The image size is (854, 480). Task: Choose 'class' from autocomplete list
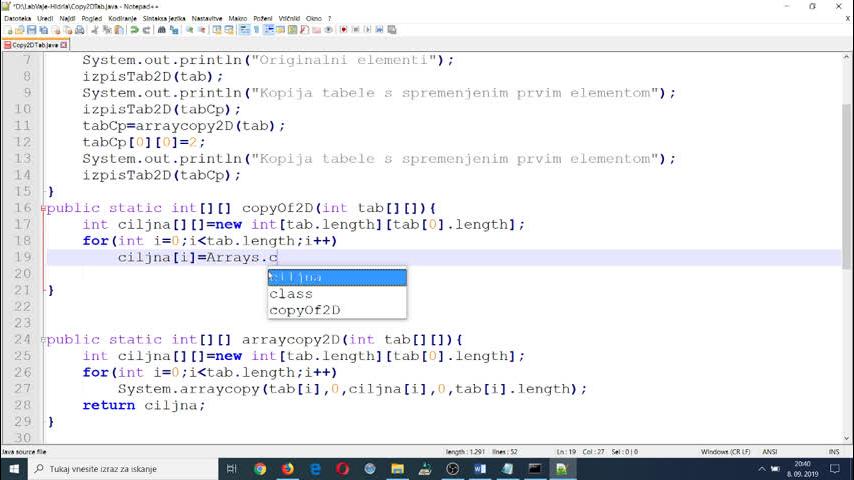(337, 294)
